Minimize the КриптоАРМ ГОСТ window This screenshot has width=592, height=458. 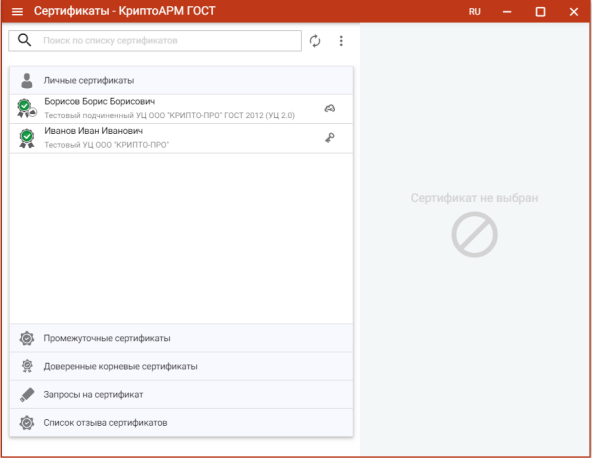507,12
